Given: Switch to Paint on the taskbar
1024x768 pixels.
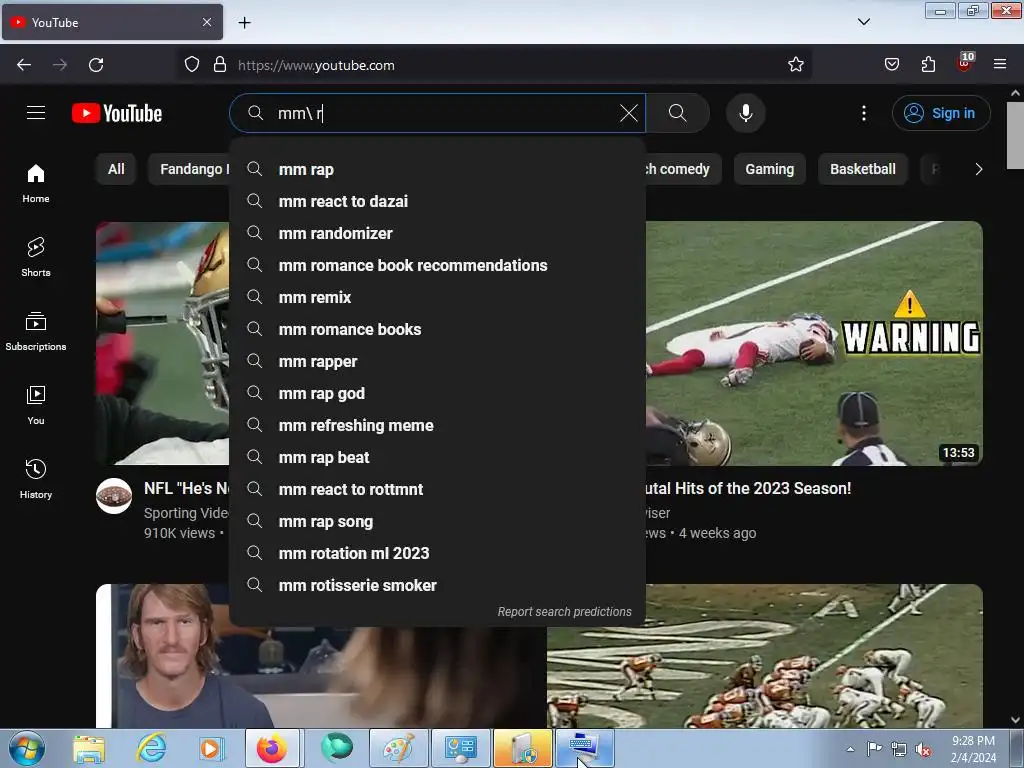Looking at the screenshot, I should pos(398,748).
